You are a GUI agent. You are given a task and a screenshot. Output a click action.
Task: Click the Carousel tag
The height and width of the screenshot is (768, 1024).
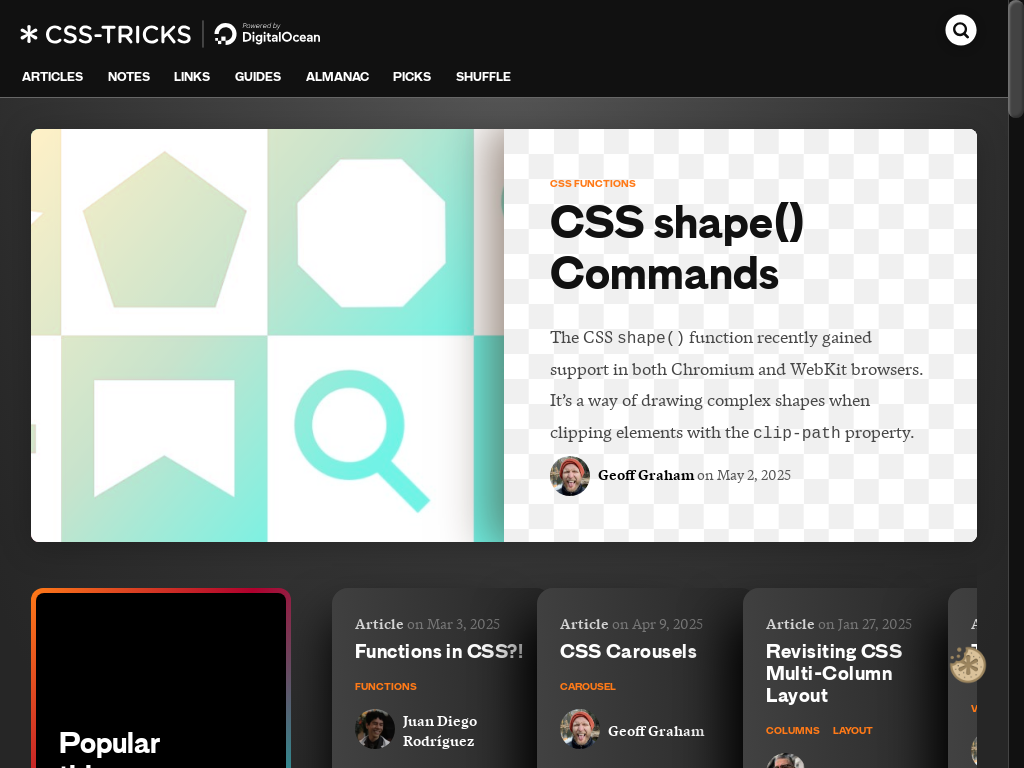(588, 686)
